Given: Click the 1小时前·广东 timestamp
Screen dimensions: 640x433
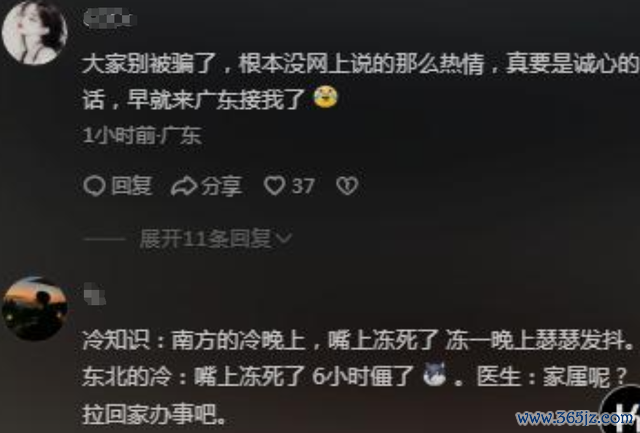Looking at the screenshot, I should point(142,135).
